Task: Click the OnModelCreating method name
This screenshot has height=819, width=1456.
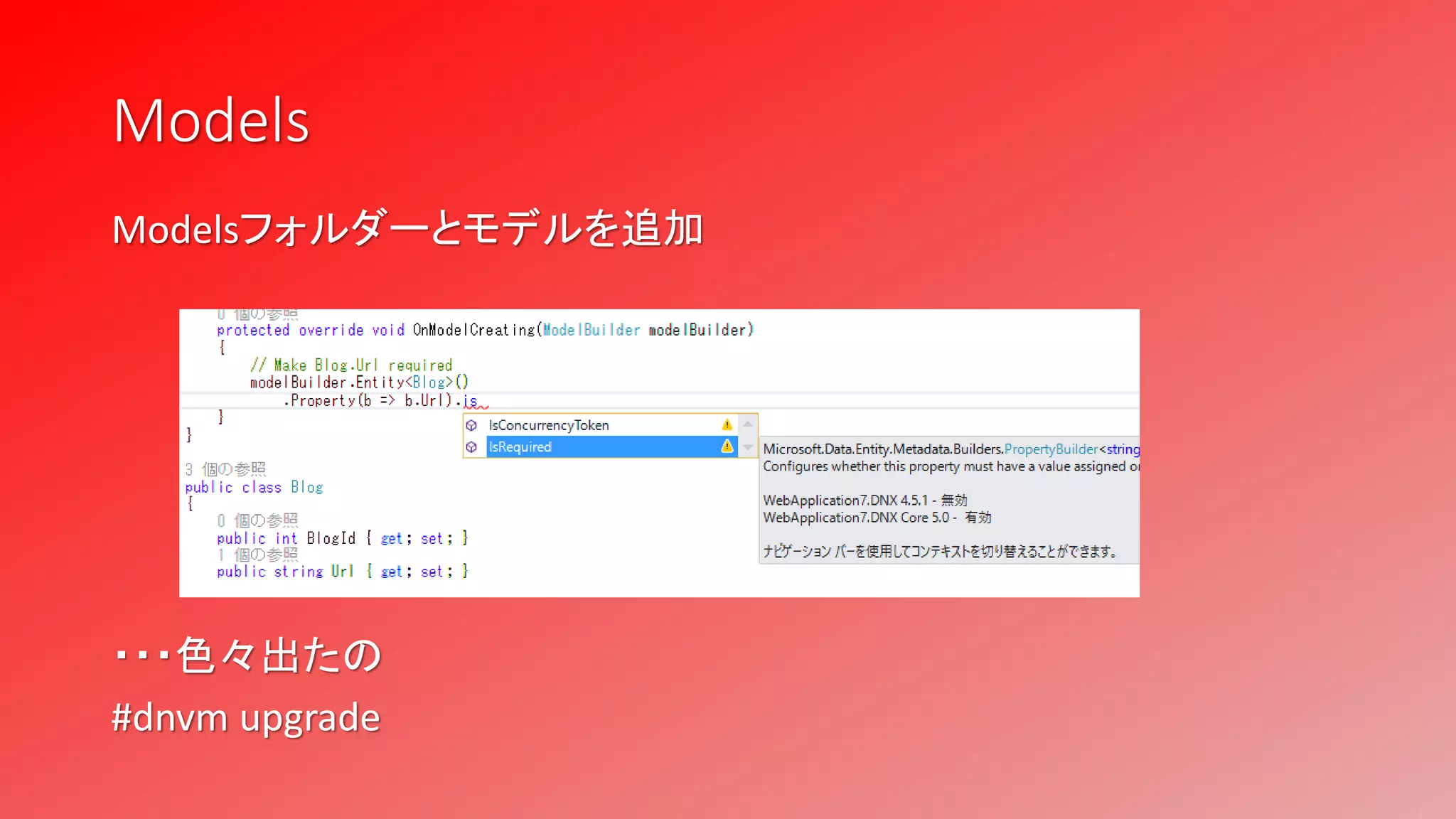Action: [473, 330]
